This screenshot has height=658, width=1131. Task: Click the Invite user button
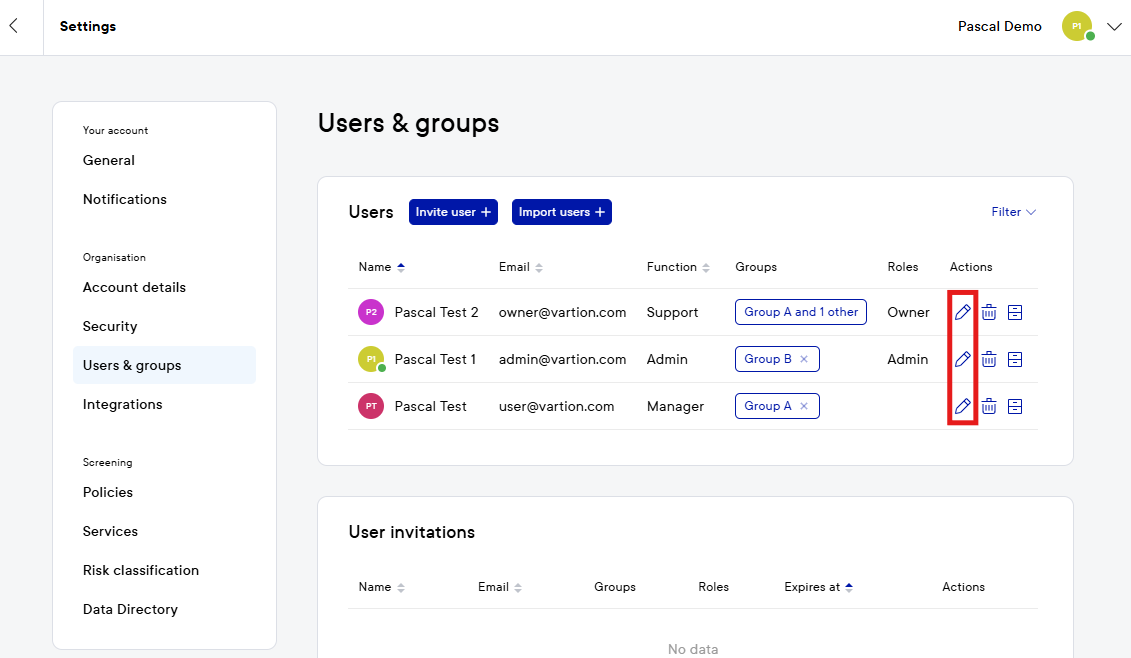point(453,212)
